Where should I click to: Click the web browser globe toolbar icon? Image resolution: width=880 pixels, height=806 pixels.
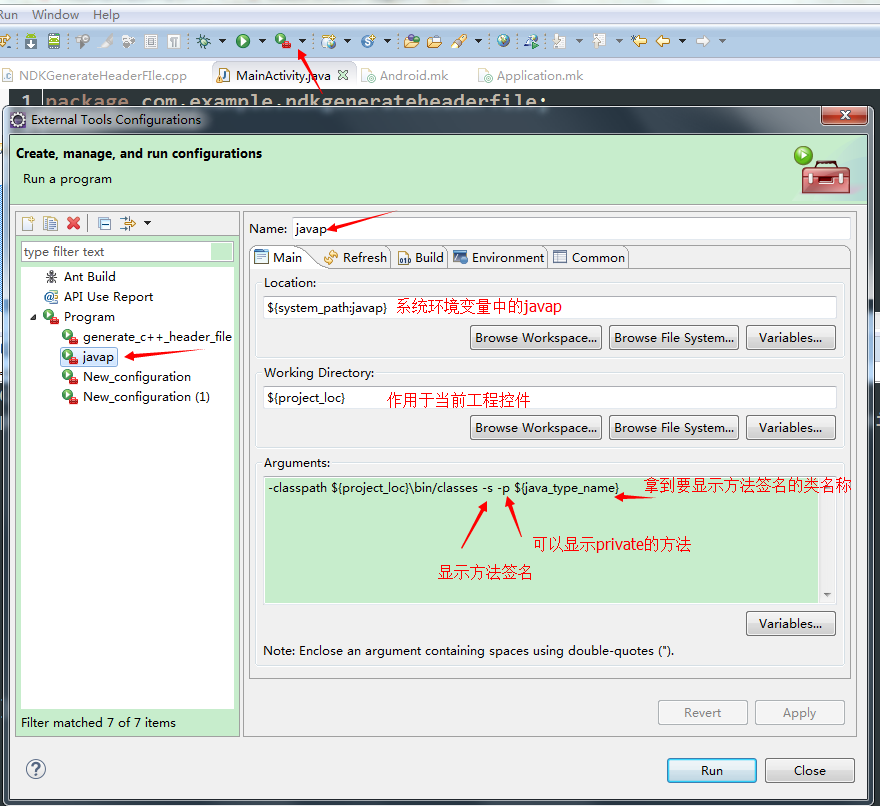[x=503, y=40]
